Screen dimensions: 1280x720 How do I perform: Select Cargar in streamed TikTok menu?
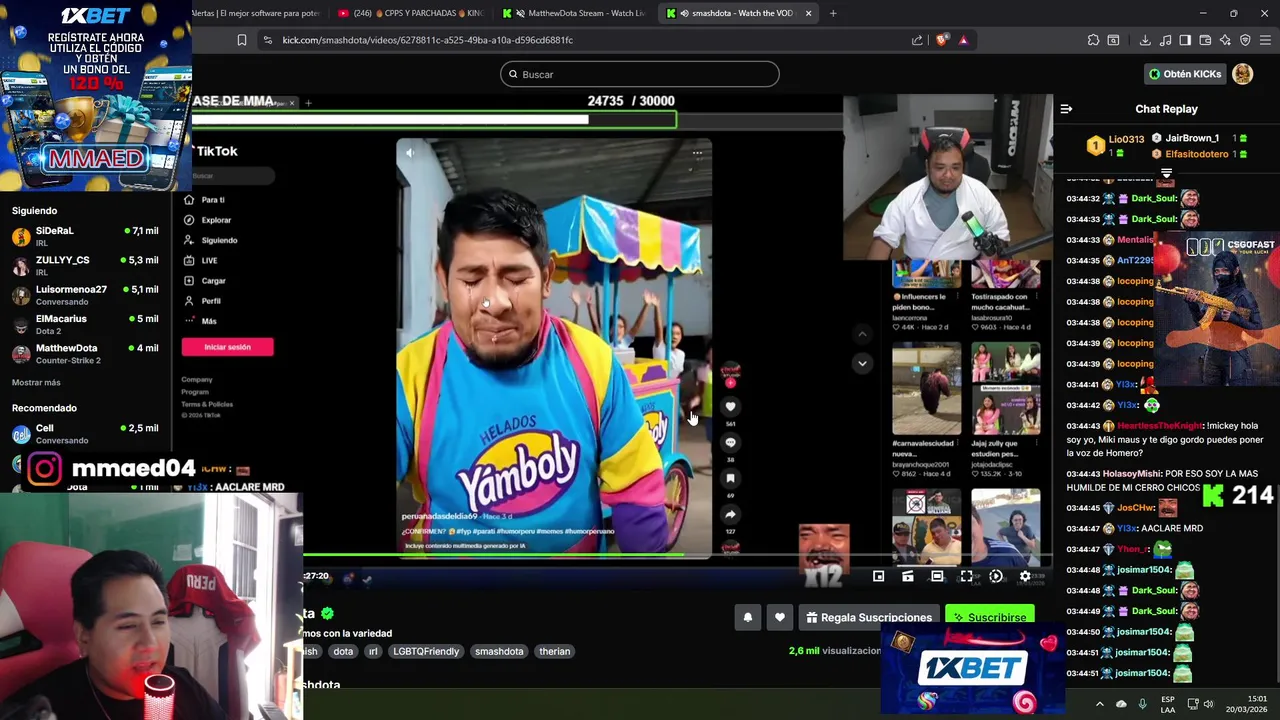point(206,281)
